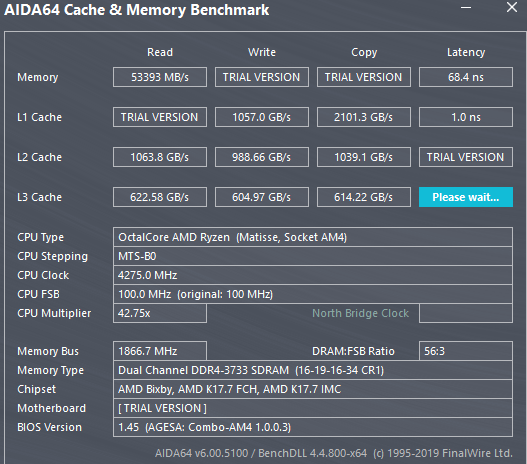
Task: Click the L2 Cache Read 1063.8 GB/s box
Action: coord(160,157)
